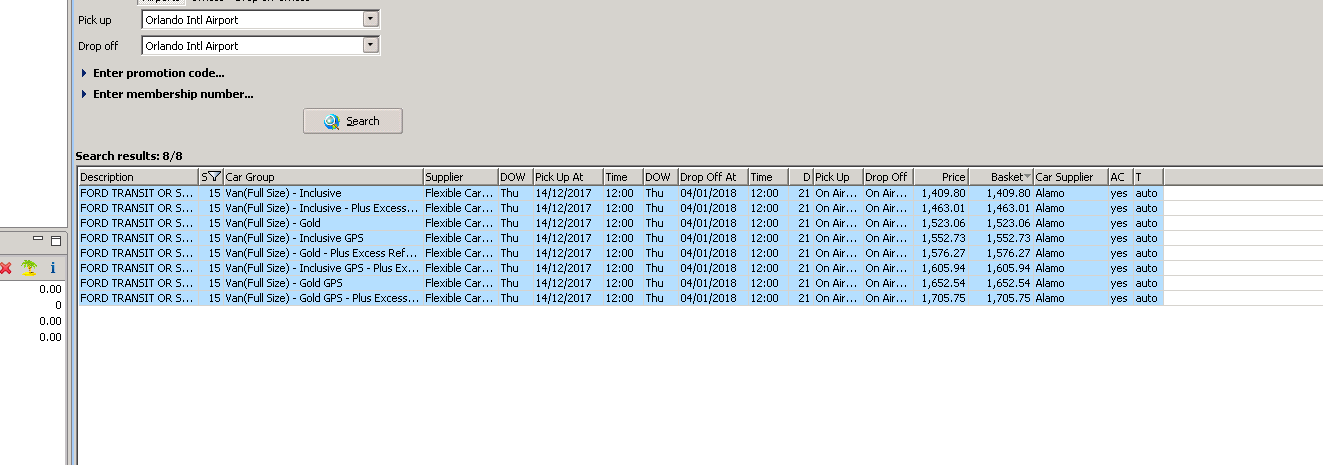The image size is (1323, 465).
Task: Sort by Supplier column header
Action: pyautogui.click(x=460, y=177)
